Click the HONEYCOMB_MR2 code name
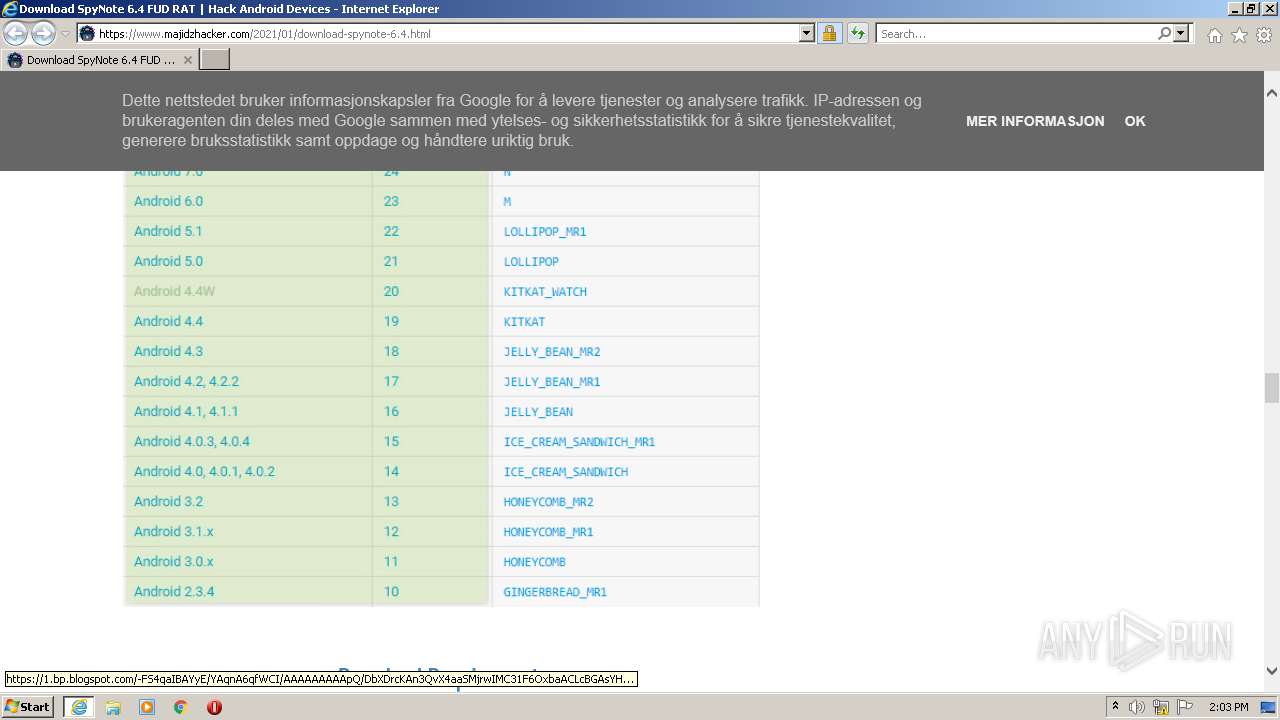Screen dimensions: 1280x720 (548, 502)
